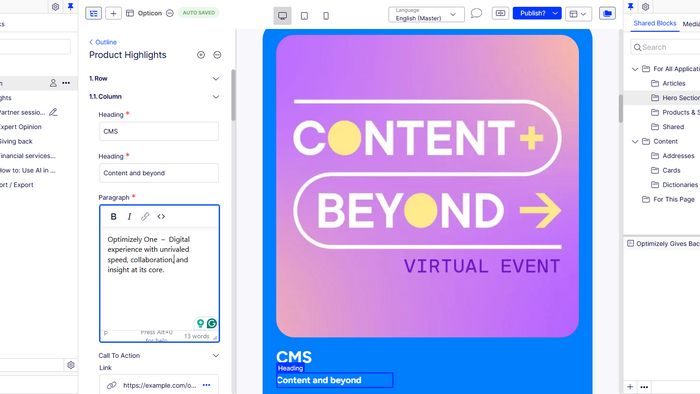Click the Content+ Beyond event image
Screen dimensions: 700x394
point(427,186)
